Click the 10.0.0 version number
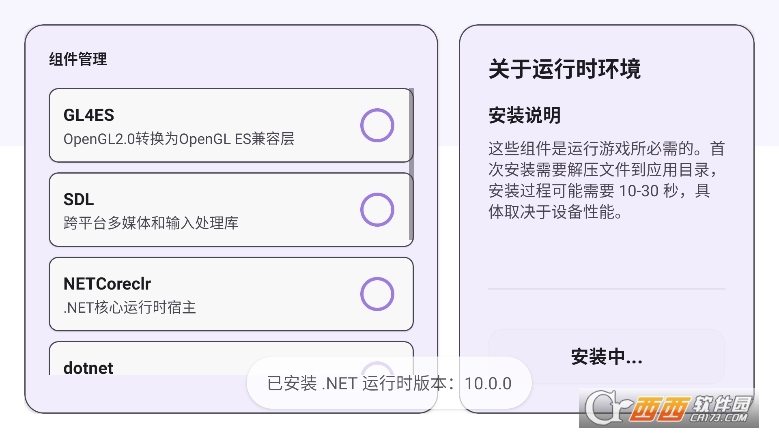The width and height of the screenshot is (779, 438). point(487,383)
